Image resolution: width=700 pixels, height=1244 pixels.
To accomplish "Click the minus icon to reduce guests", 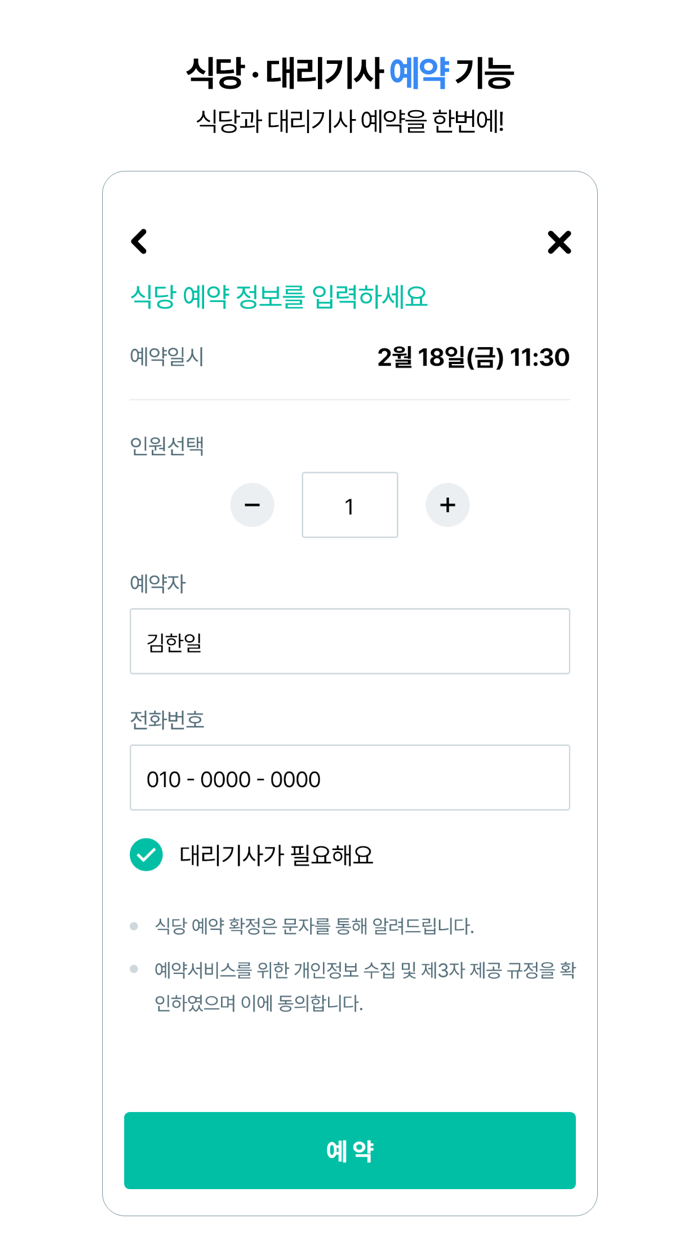I will [x=252, y=505].
